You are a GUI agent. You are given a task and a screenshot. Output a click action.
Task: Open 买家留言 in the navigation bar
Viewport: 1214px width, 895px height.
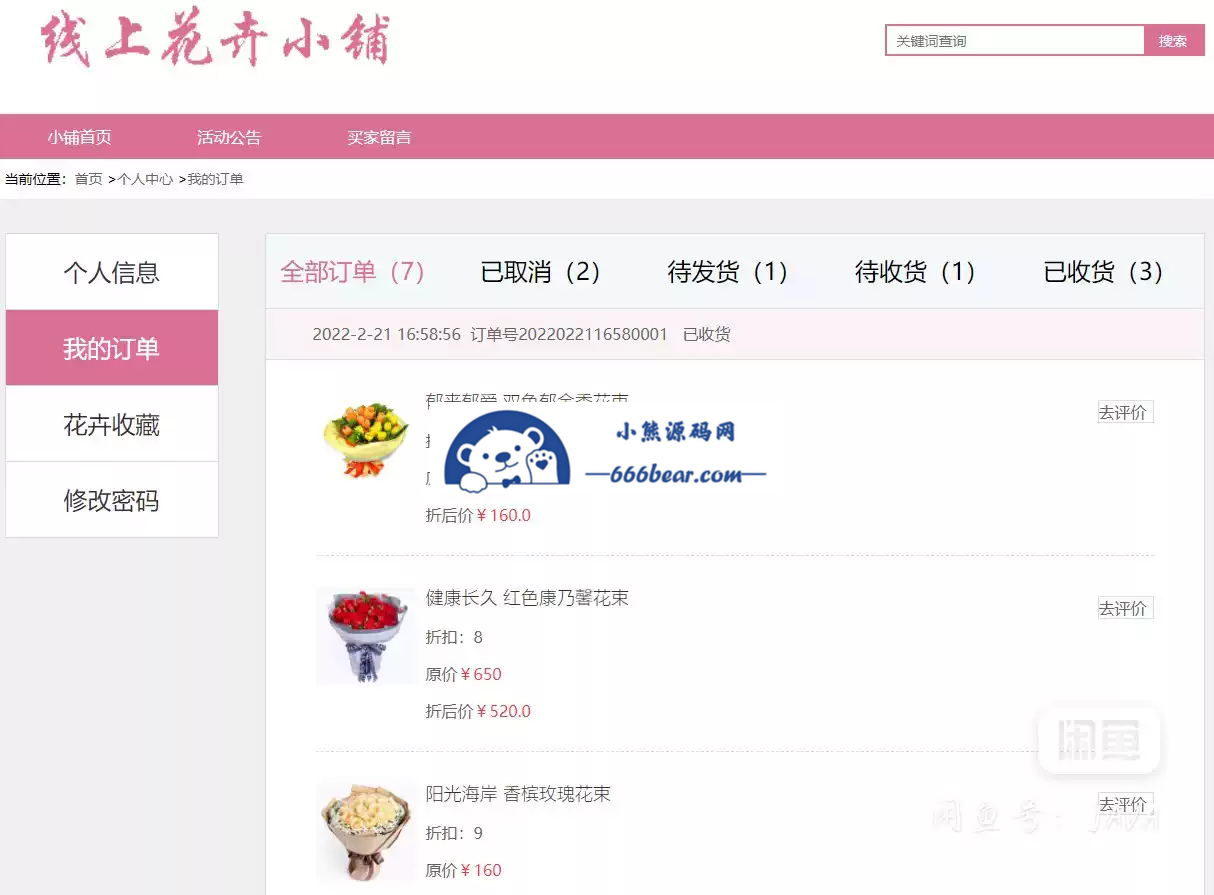pos(379,137)
